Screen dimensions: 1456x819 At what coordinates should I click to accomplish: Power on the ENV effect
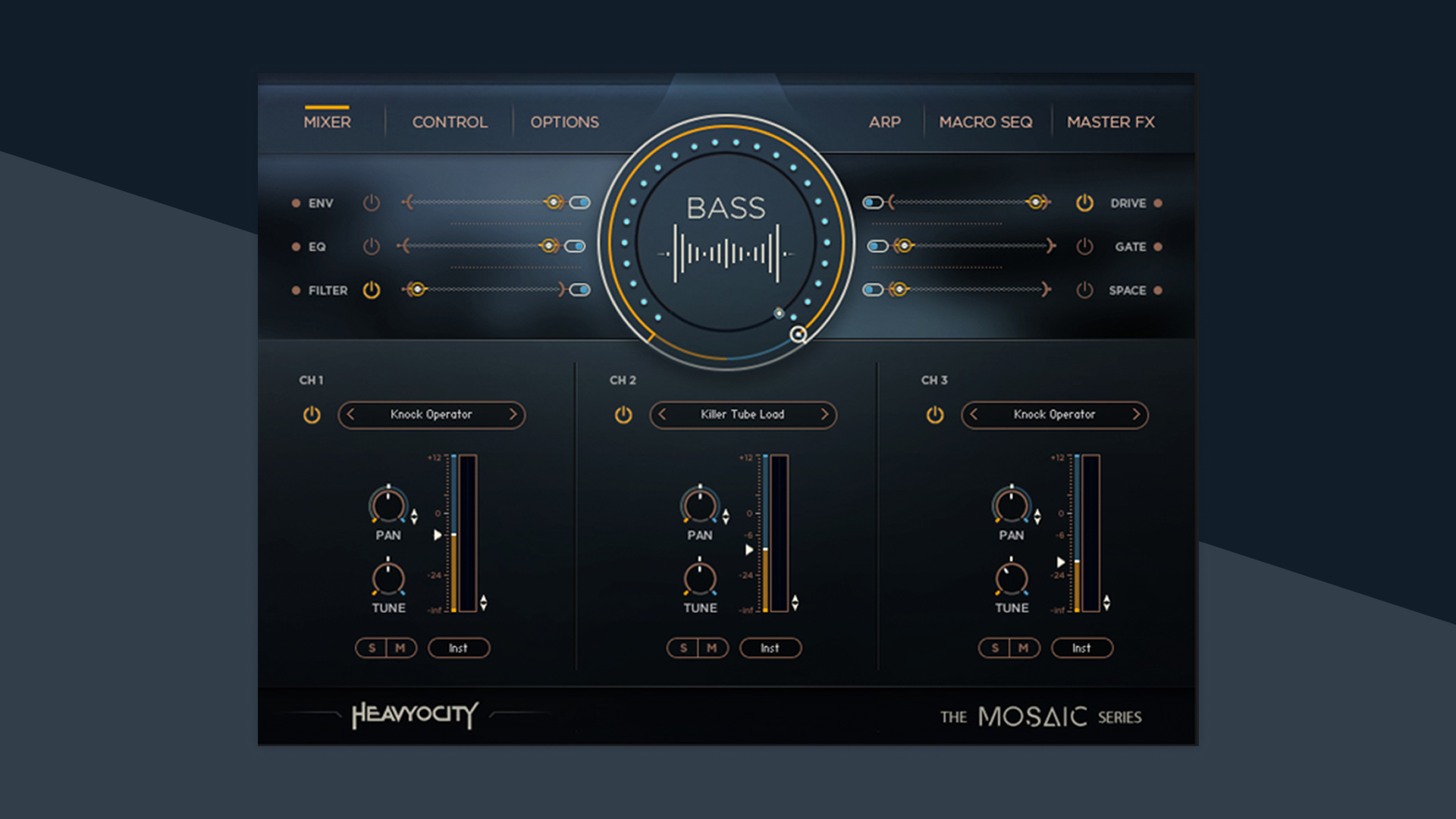372,203
